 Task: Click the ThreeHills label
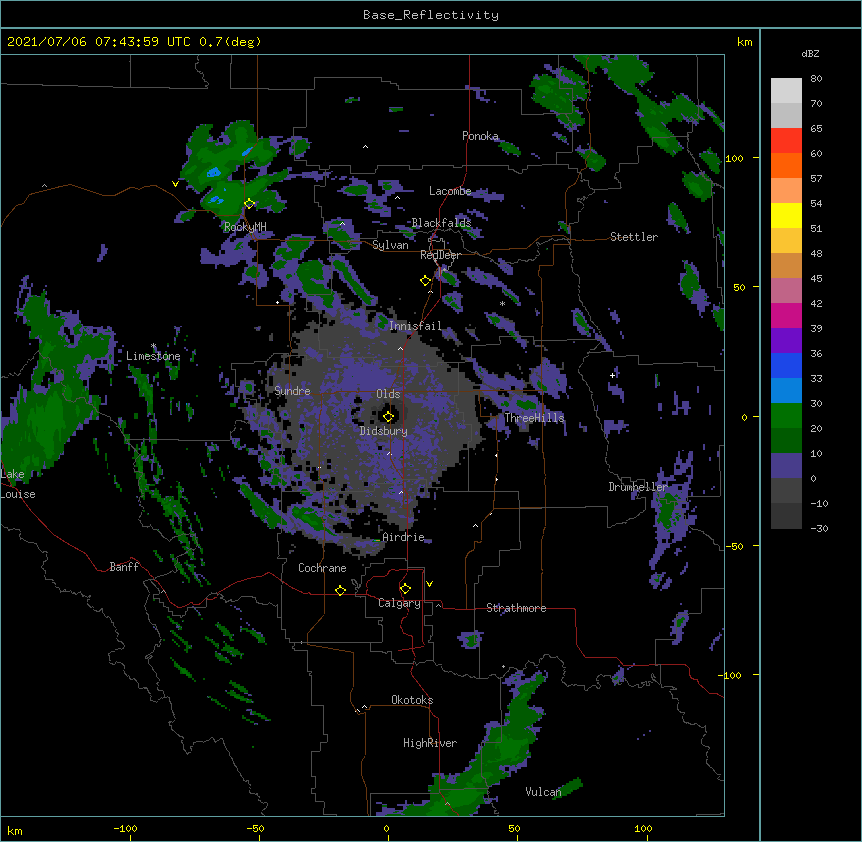coord(534,418)
